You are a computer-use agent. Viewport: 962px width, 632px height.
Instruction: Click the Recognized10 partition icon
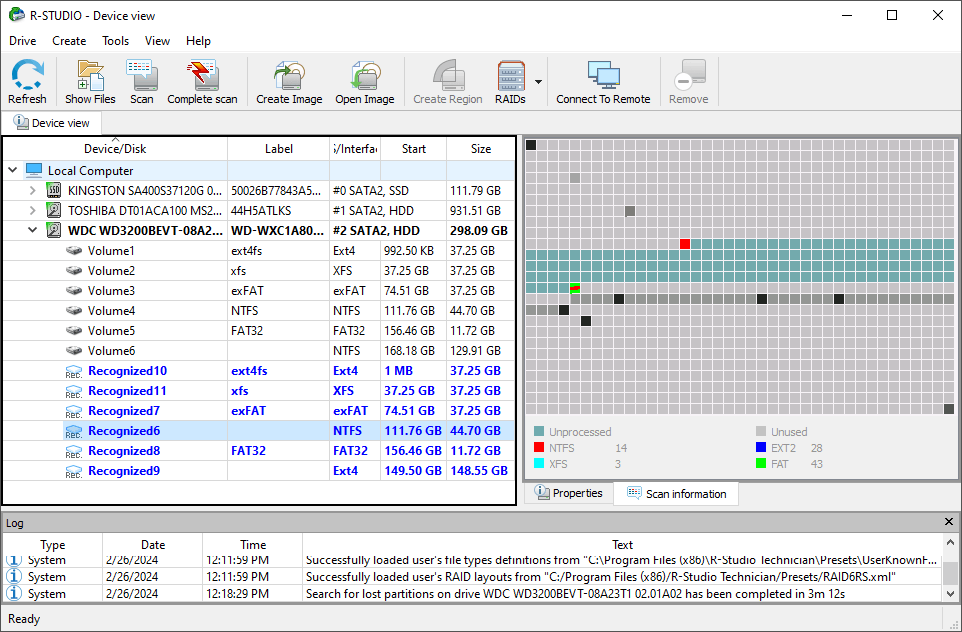(74, 371)
